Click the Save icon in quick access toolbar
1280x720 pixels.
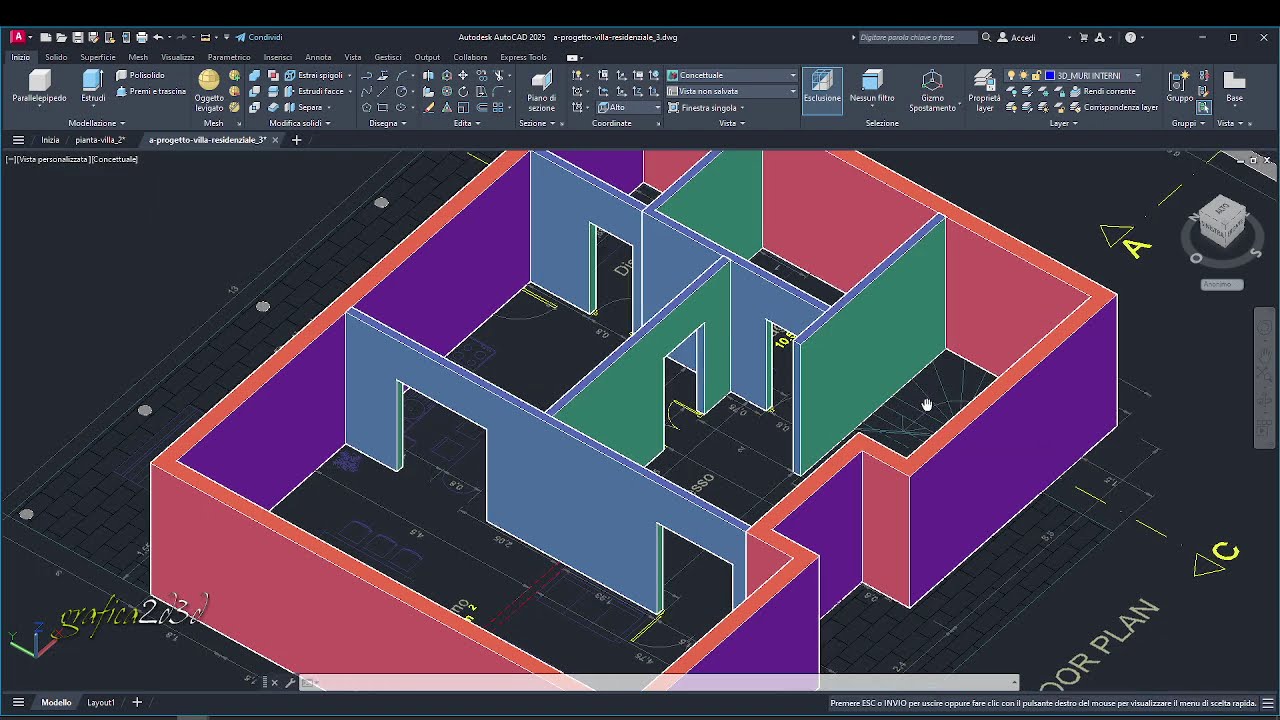pos(77,37)
